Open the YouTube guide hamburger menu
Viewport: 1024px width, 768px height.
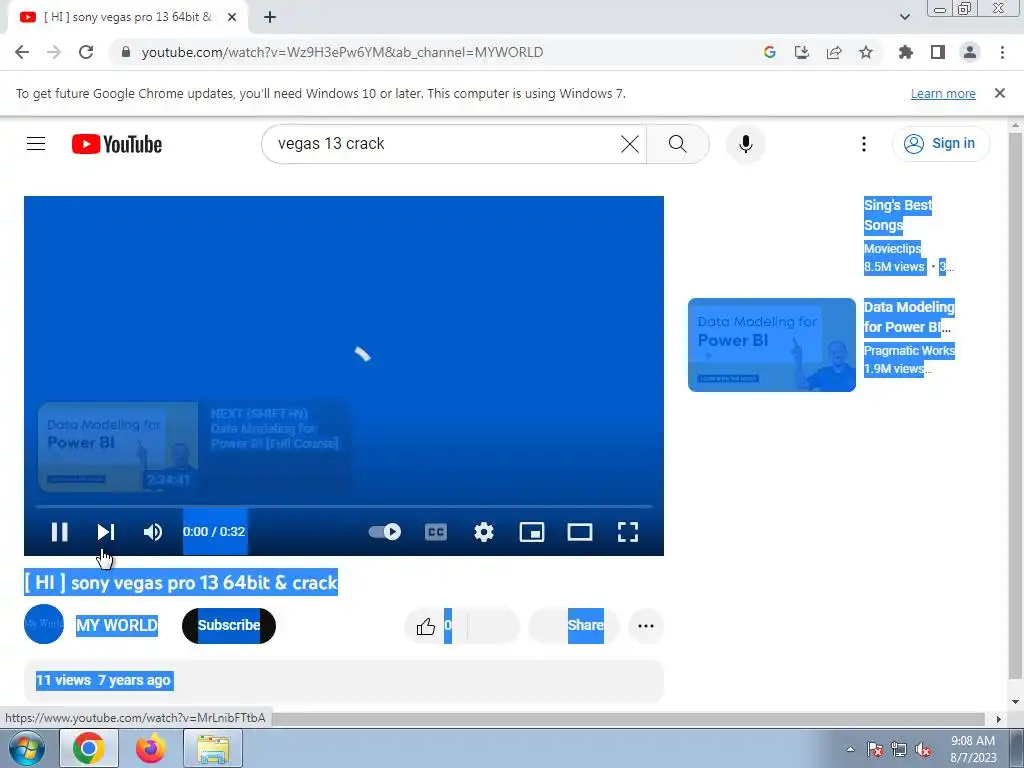pyautogui.click(x=36, y=144)
